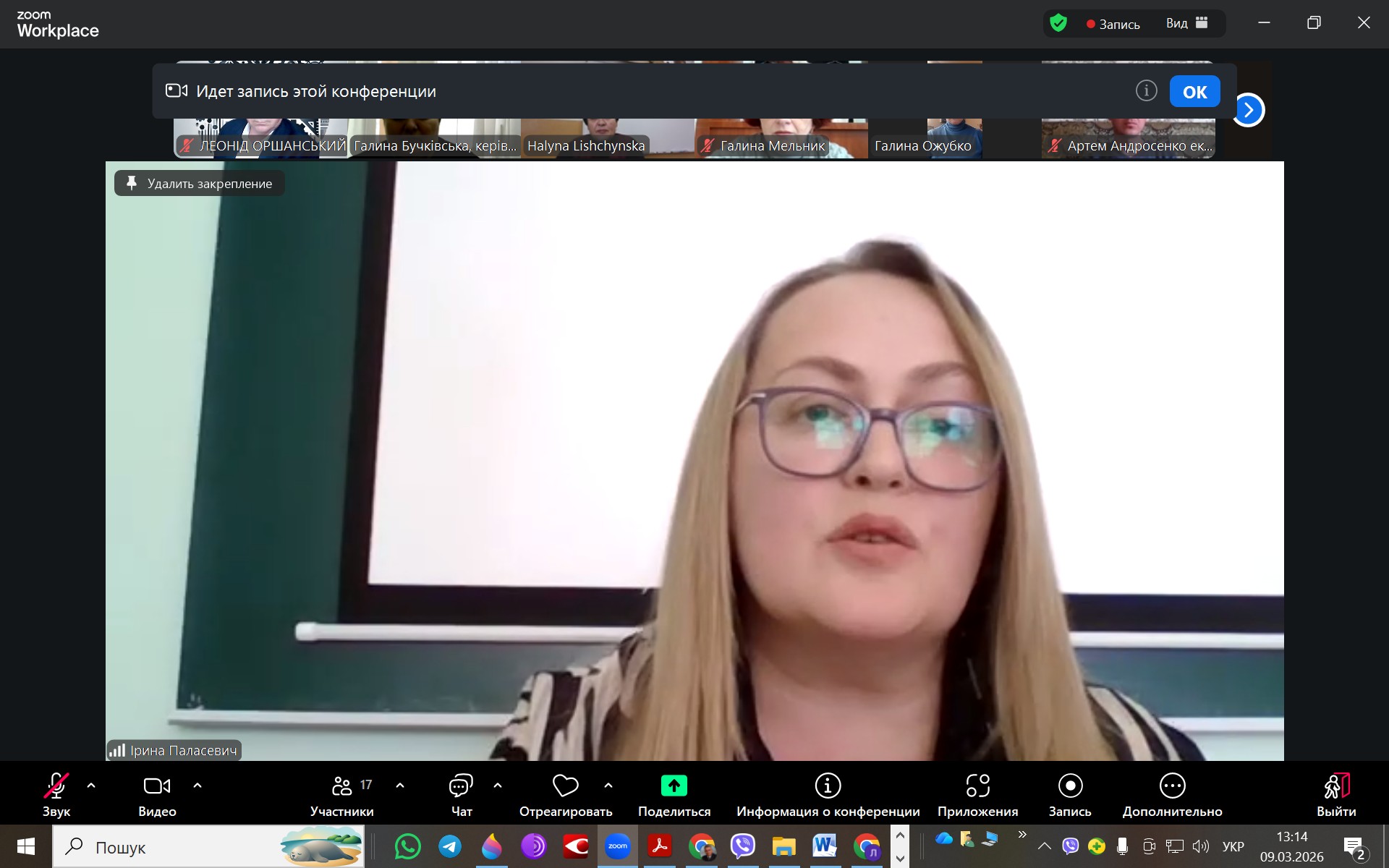The image size is (1389, 868).
Task: Expand video options arrow next to Видео
Action: (197, 786)
